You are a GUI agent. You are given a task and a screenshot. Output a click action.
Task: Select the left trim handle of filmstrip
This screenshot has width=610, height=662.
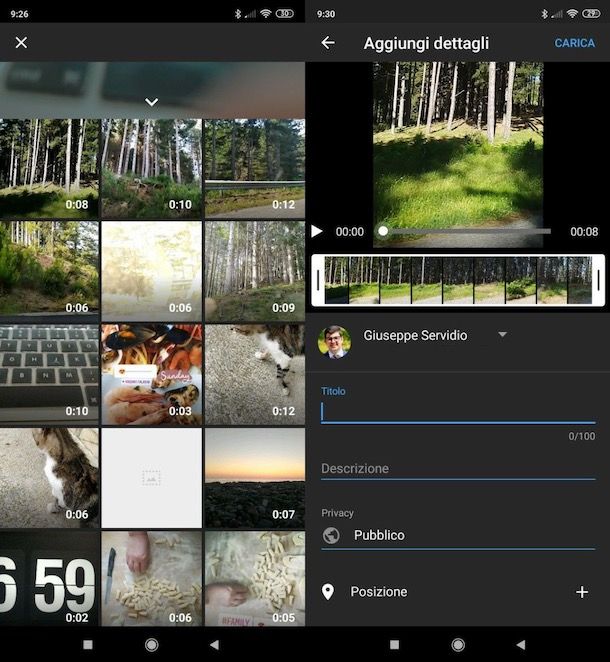coord(318,280)
